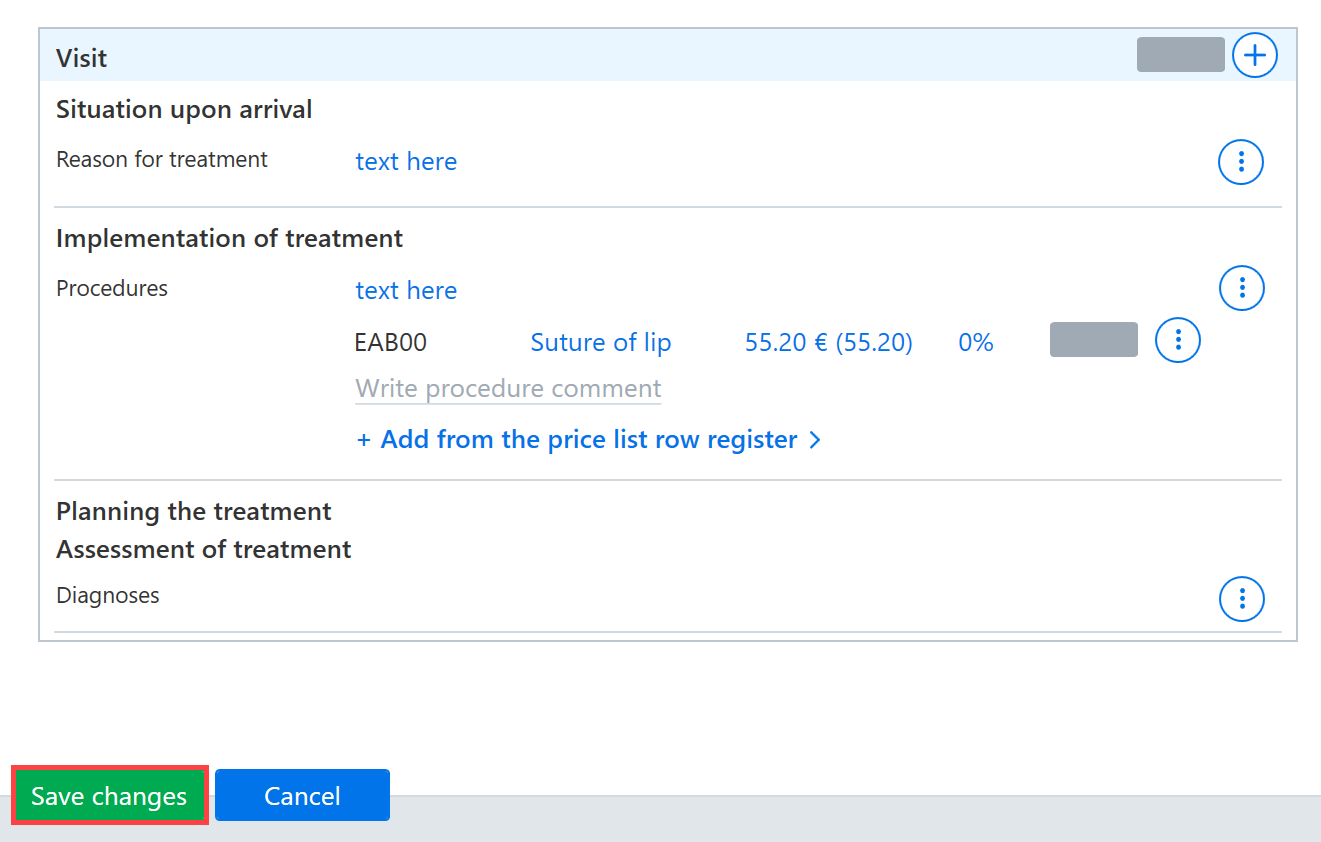The width and height of the screenshot is (1321, 842).
Task: Focus the Write procedure comment field
Action: pyautogui.click(x=508, y=389)
